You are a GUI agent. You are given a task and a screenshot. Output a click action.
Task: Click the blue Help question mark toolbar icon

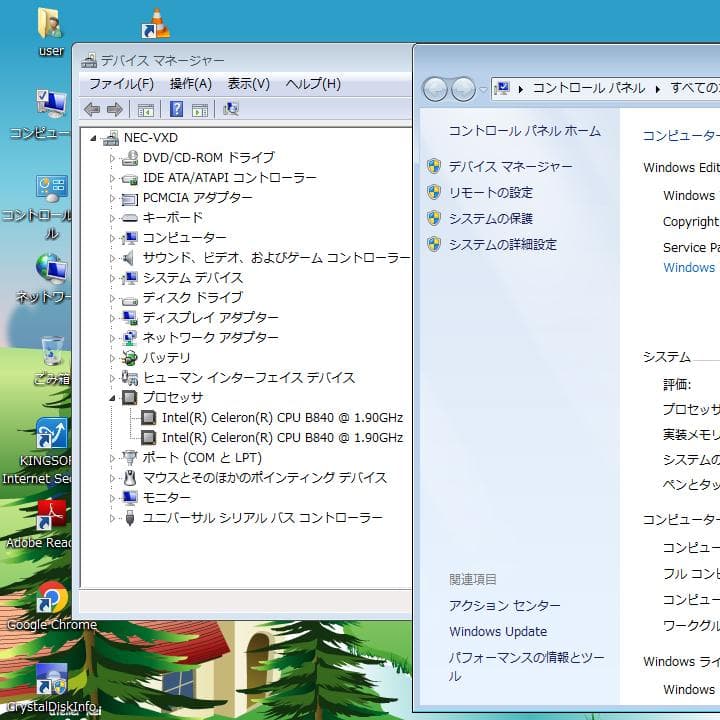pyautogui.click(x=176, y=109)
